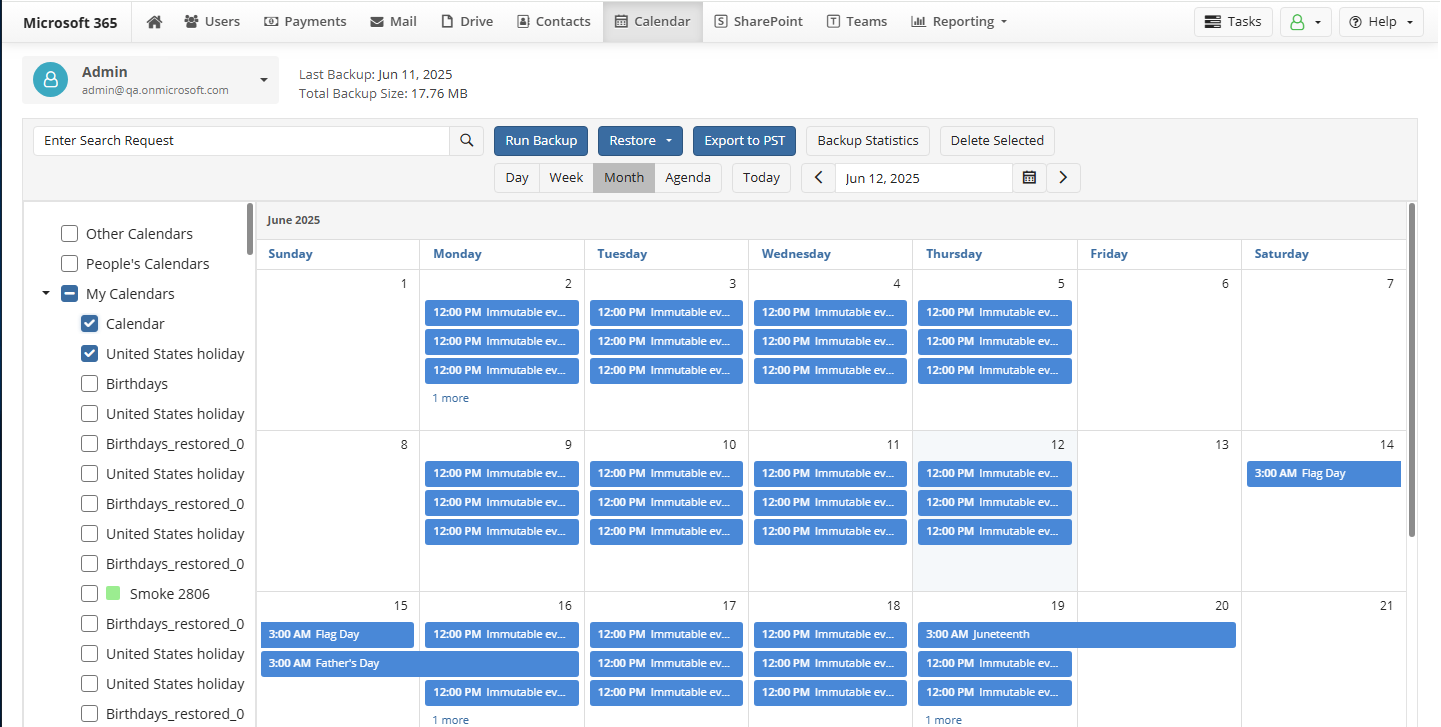Check the Other Calendars checkbox

click(69, 234)
